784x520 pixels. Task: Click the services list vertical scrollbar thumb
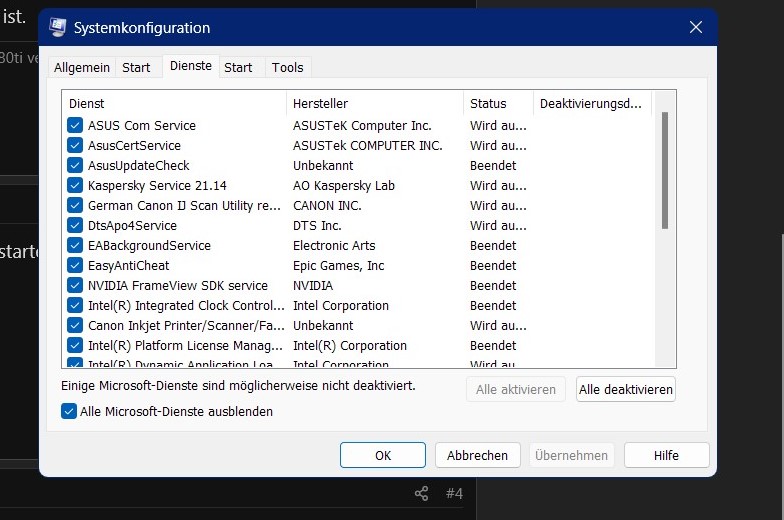tap(664, 170)
